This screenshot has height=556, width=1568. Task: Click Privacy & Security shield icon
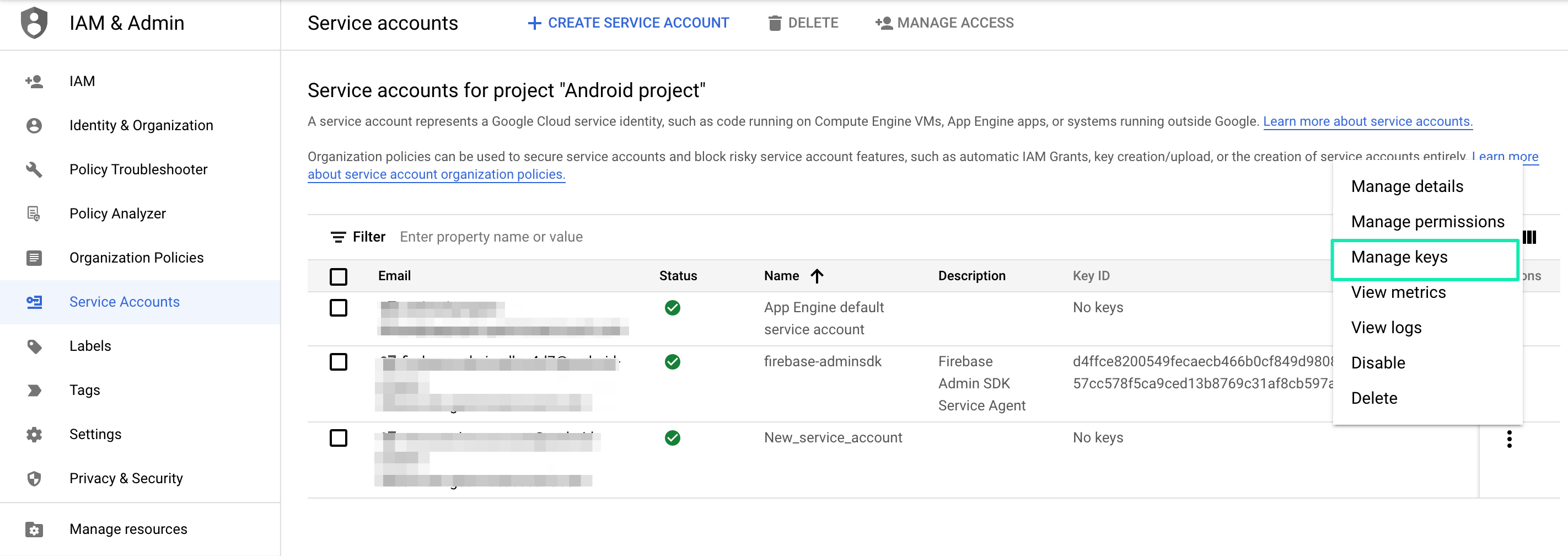[x=34, y=479]
